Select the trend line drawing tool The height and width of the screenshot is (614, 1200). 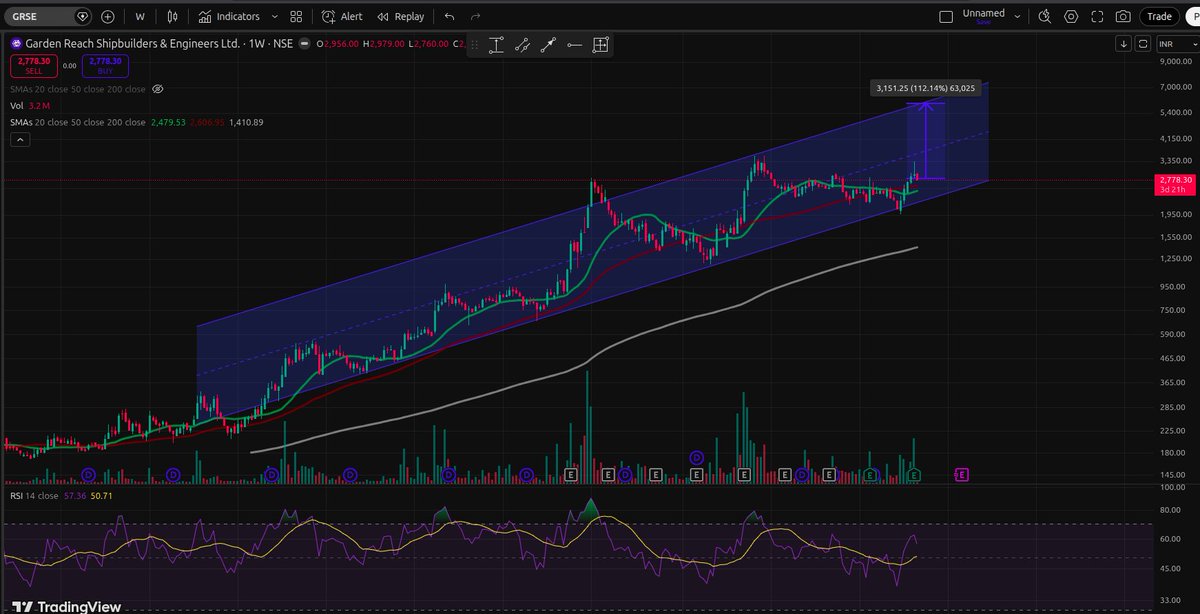click(x=548, y=44)
